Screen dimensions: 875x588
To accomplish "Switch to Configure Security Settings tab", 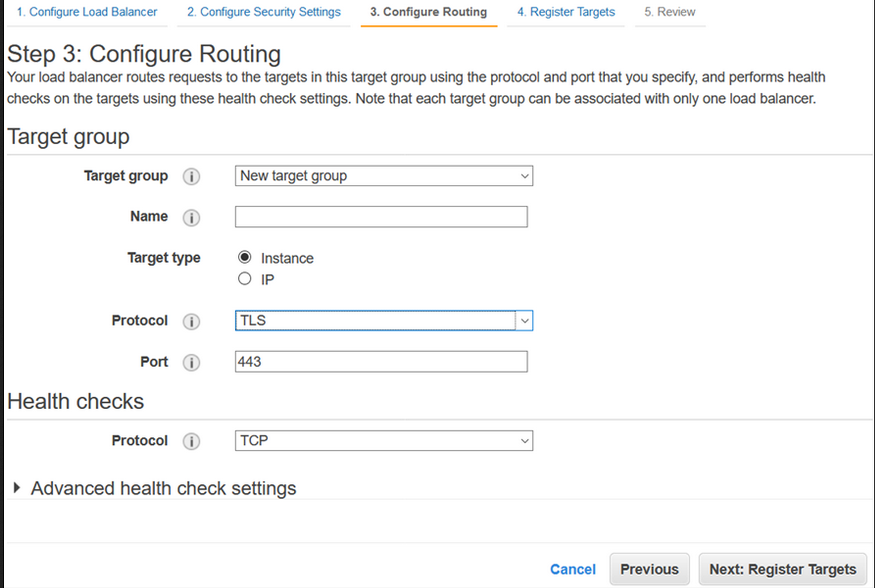I will [264, 12].
